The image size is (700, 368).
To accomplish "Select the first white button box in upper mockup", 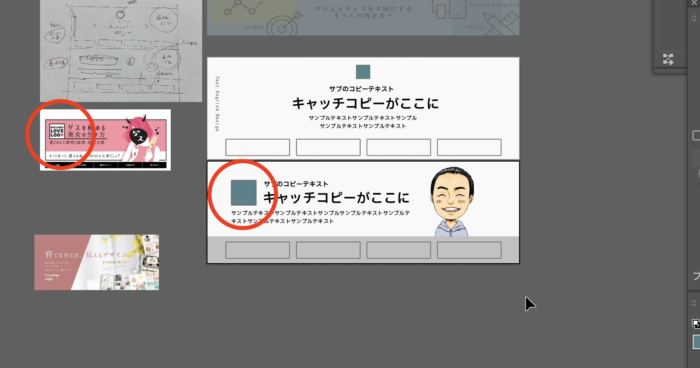I will [x=258, y=147].
